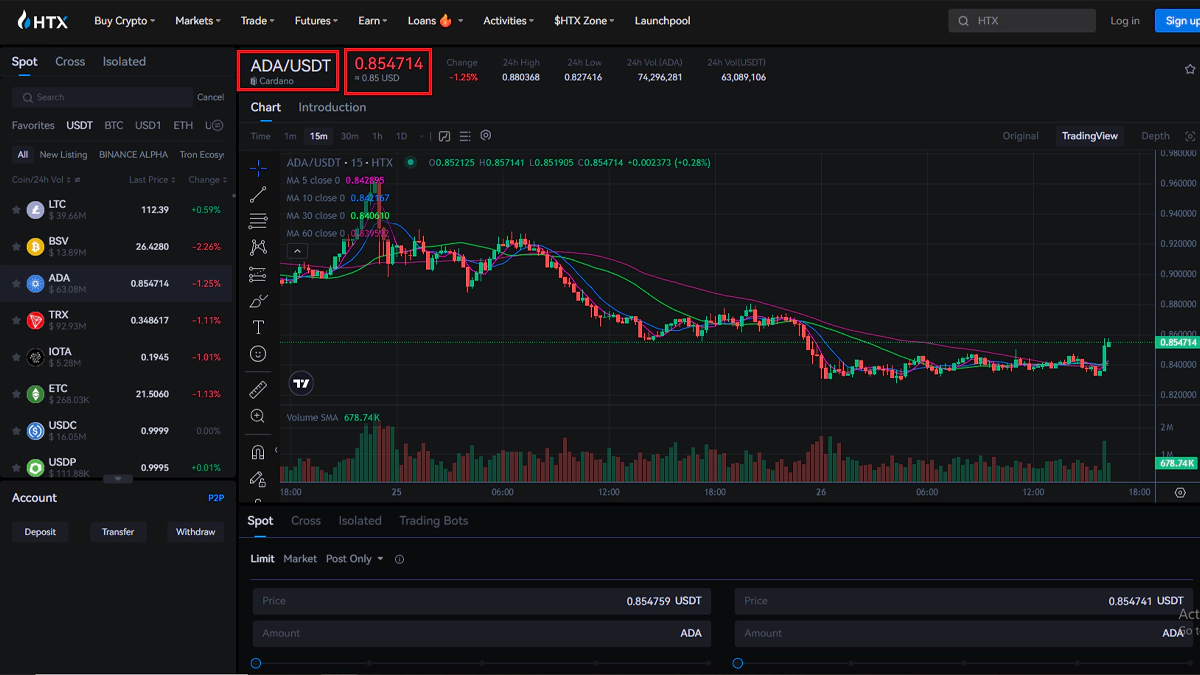Star USDC as a favorite

(16, 431)
